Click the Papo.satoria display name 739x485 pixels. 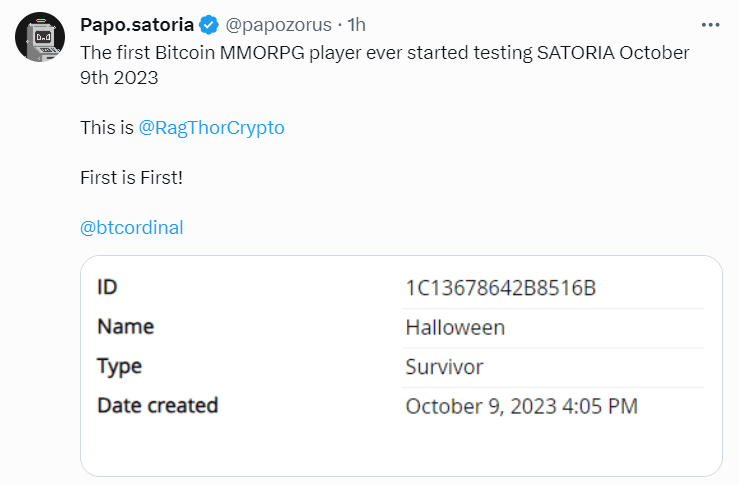coord(137,25)
